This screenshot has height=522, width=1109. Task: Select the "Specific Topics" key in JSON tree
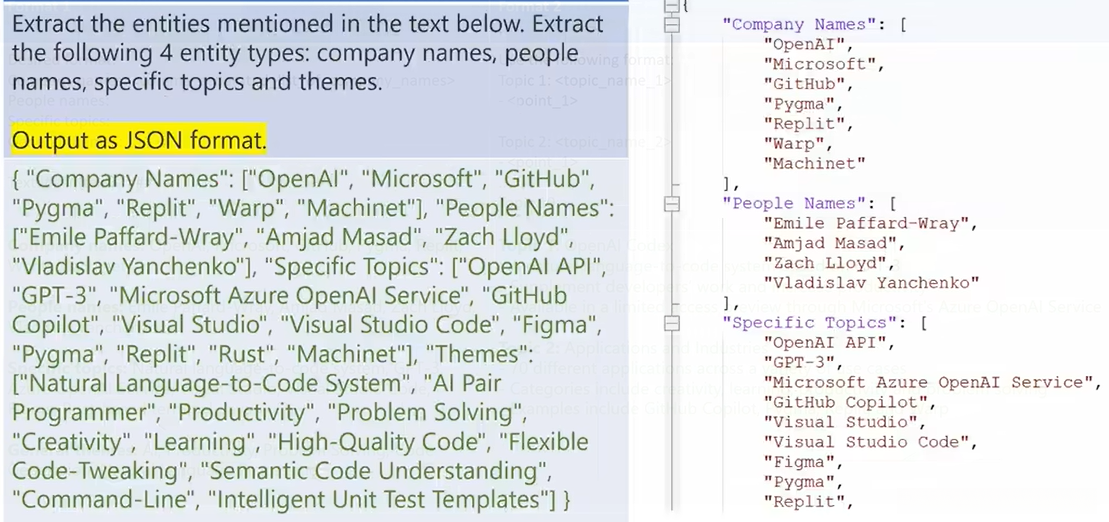(810, 323)
